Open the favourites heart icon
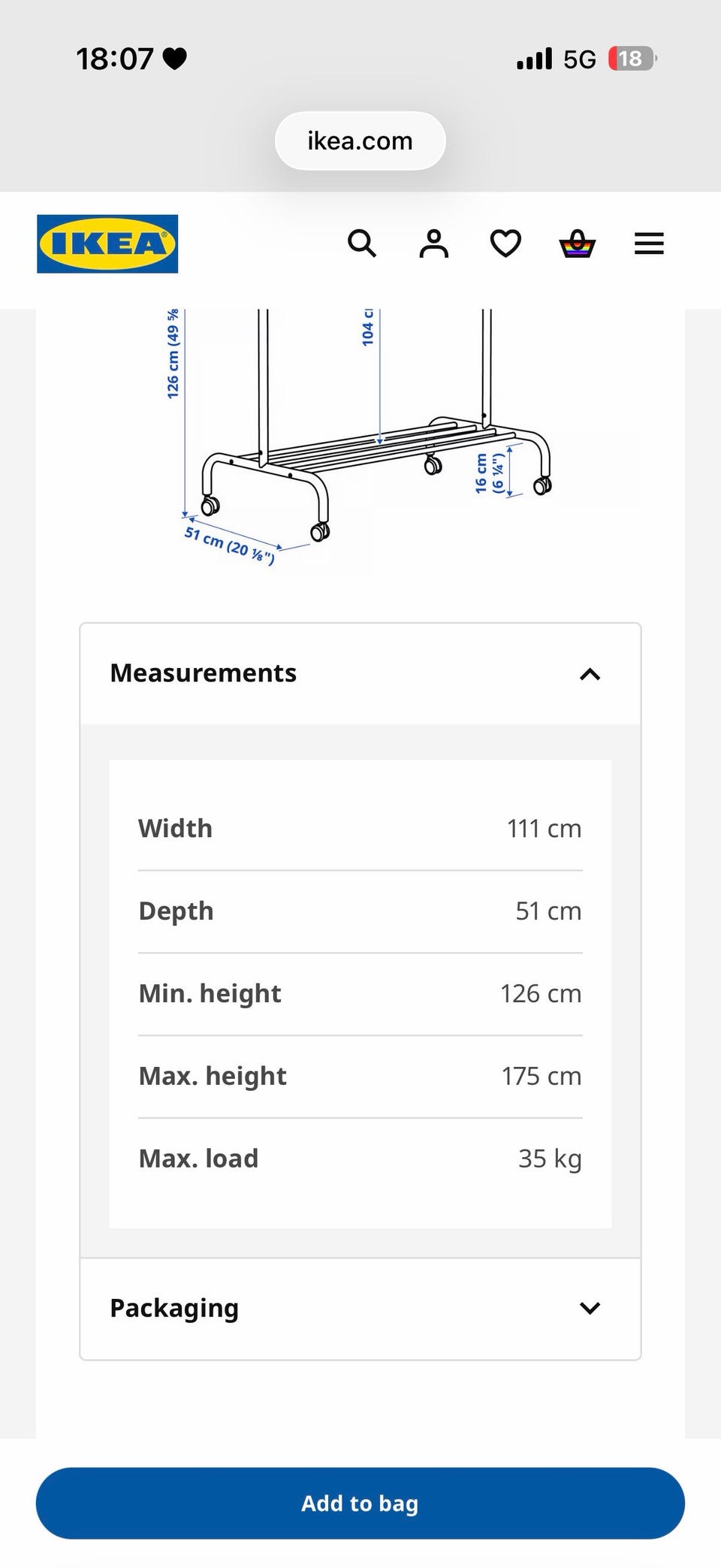Viewport: 721px width, 1568px height. tap(505, 243)
